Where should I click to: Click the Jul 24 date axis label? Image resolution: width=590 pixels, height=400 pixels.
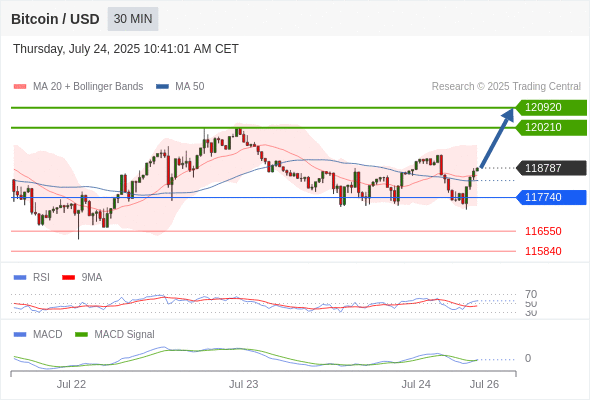pos(416,384)
